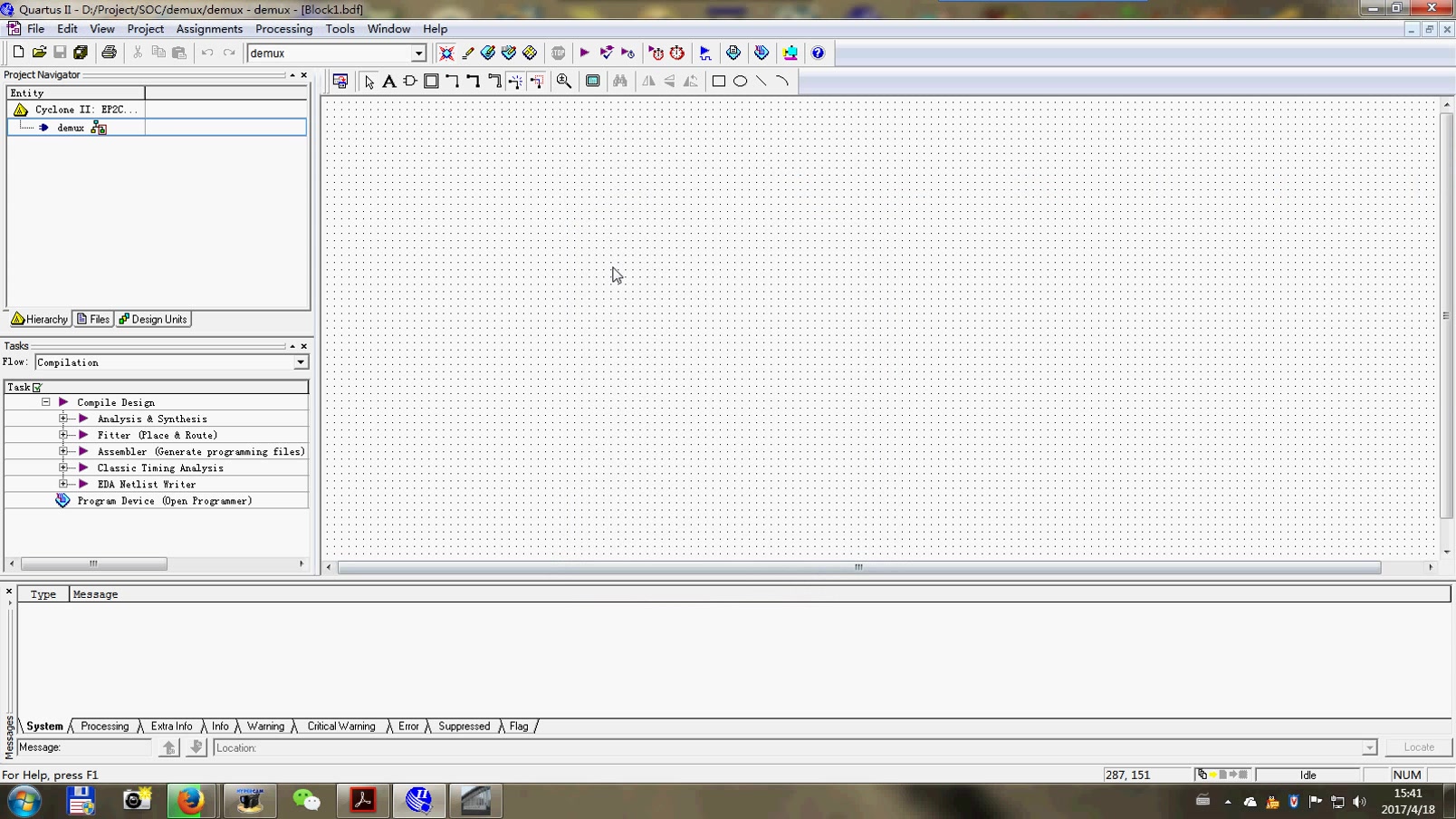
Task: Open Windows Start button
Action: [x=24, y=801]
